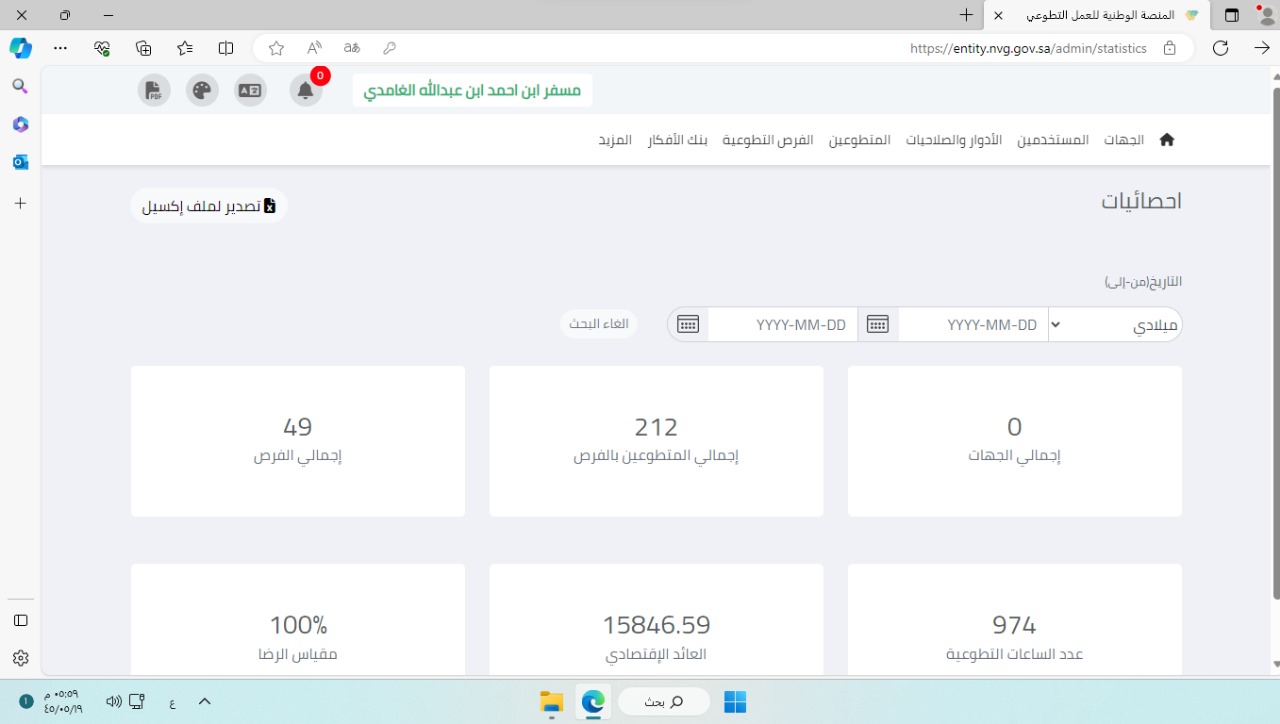The height and width of the screenshot is (724, 1280).
Task: Show hidden system tray icons chevron
Action: (x=205, y=702)
